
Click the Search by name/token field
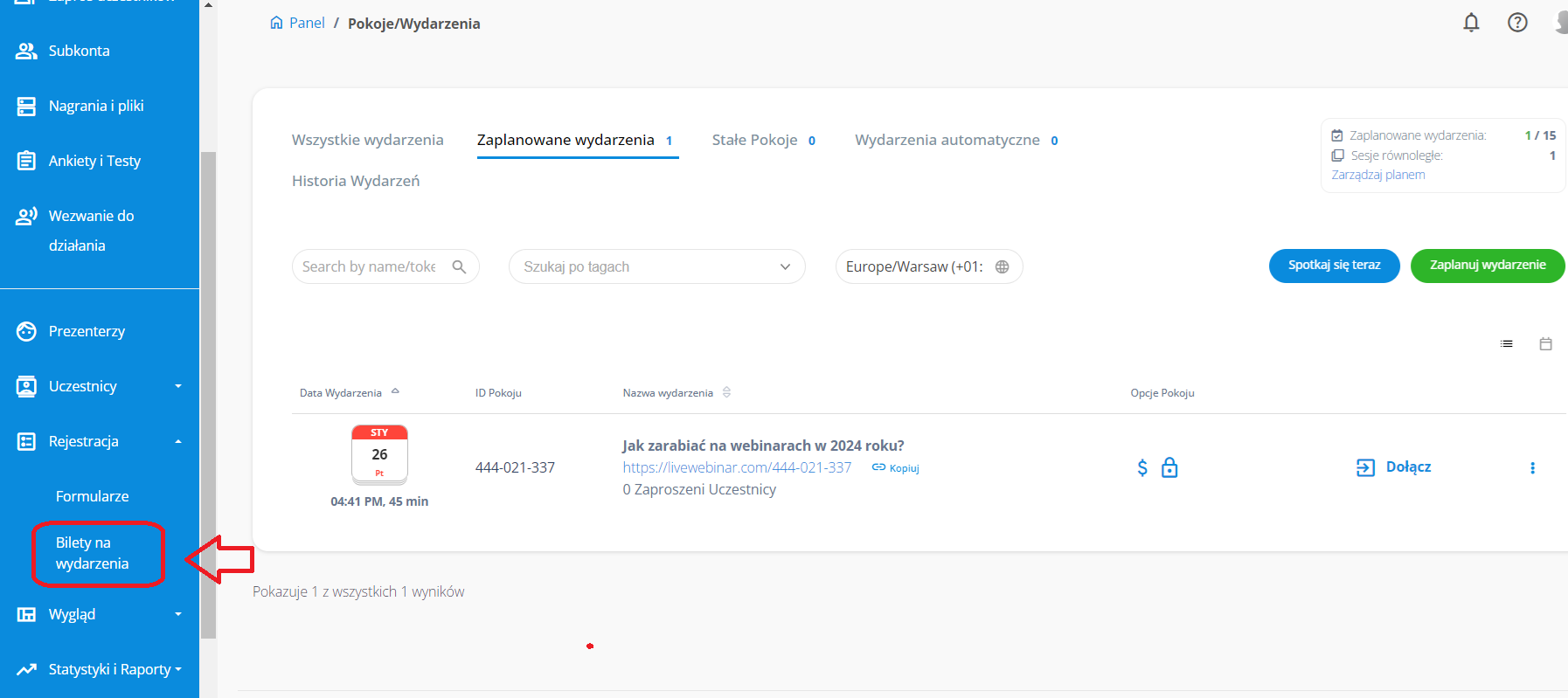point(369,267)
